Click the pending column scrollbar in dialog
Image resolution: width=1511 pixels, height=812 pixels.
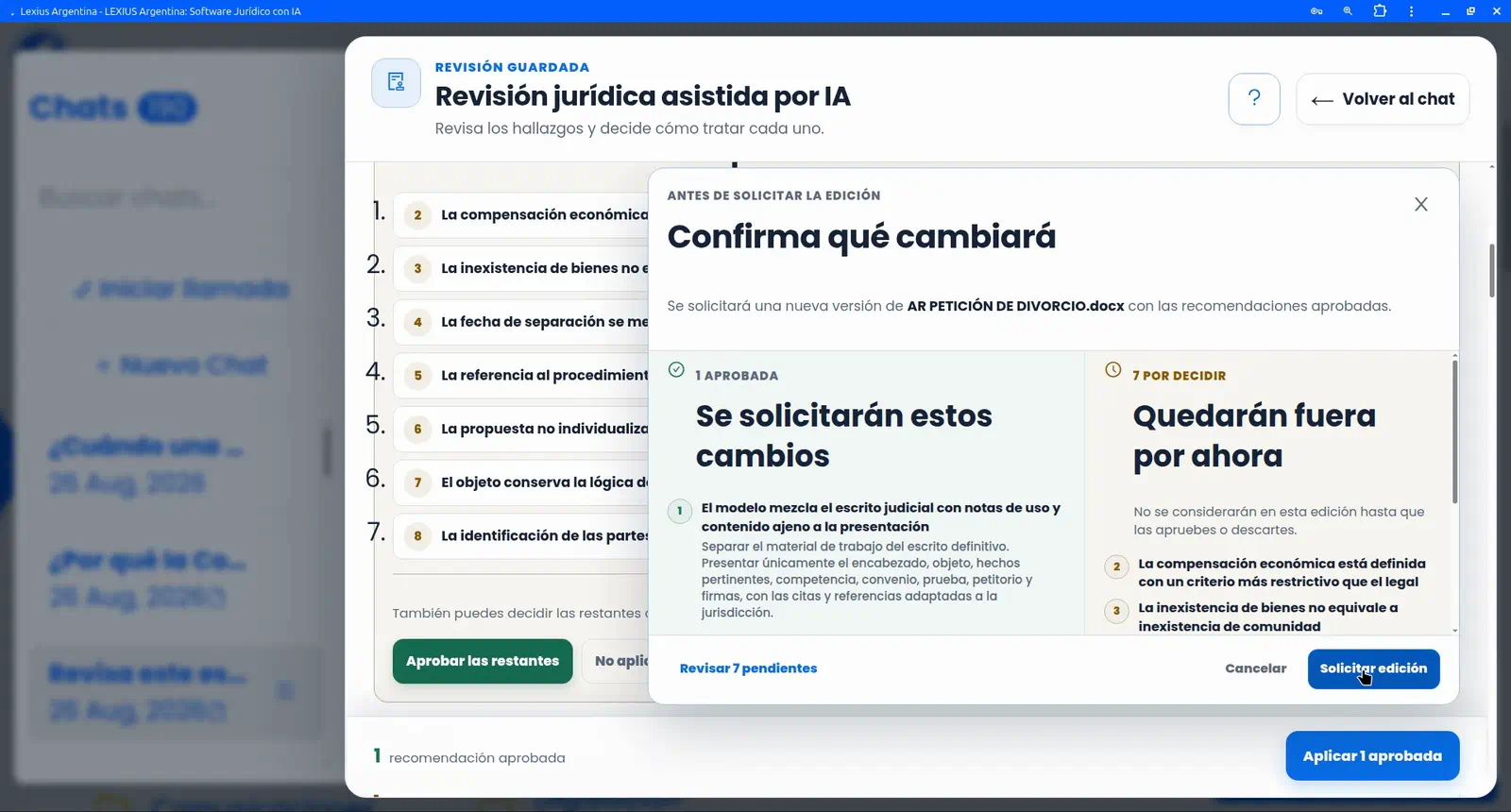coord(1454,431)
